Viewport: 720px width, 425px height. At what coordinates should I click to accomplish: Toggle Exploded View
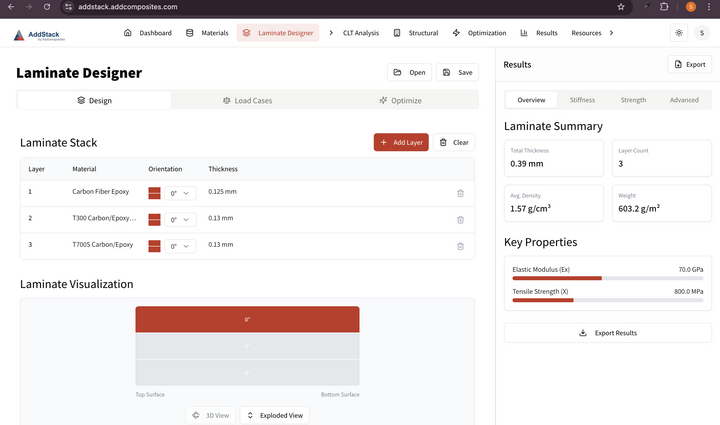275,415
